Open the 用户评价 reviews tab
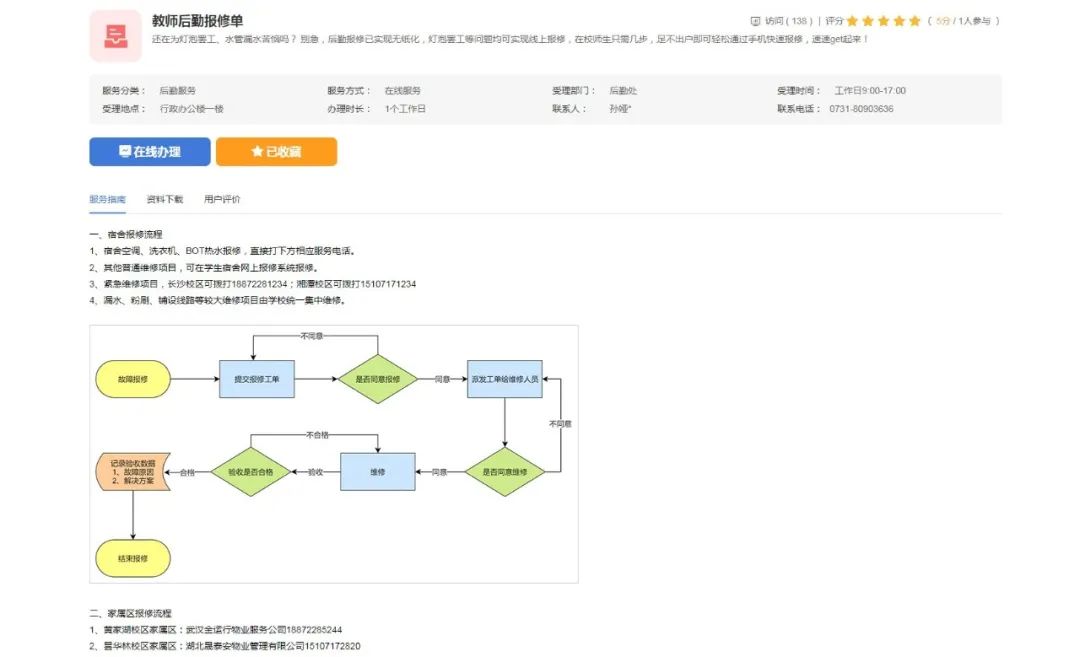 click(x=222, y=199)
